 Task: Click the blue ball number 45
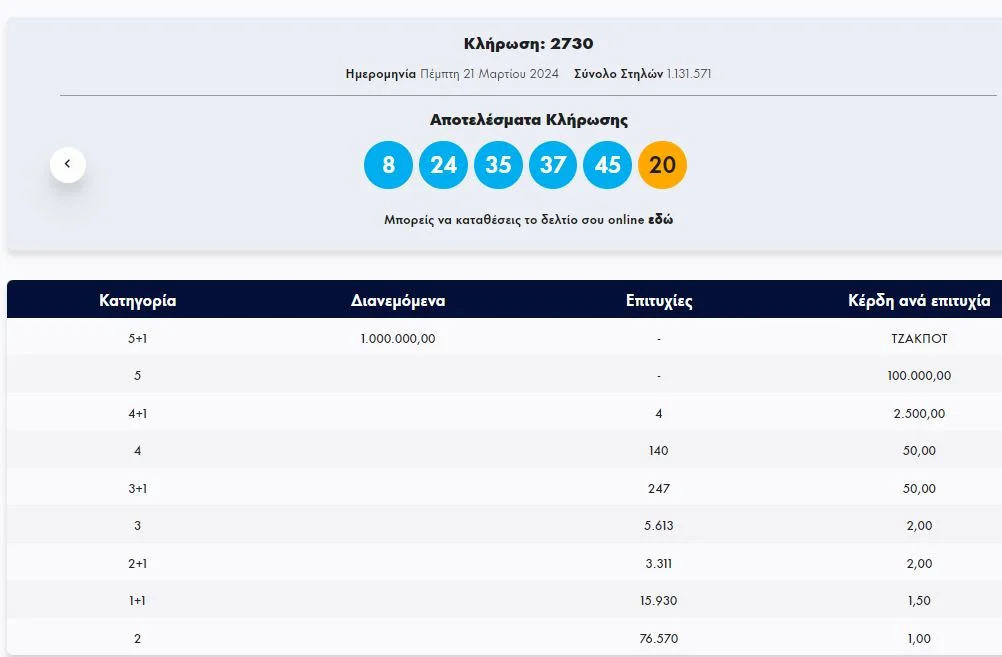pos(608,165)
